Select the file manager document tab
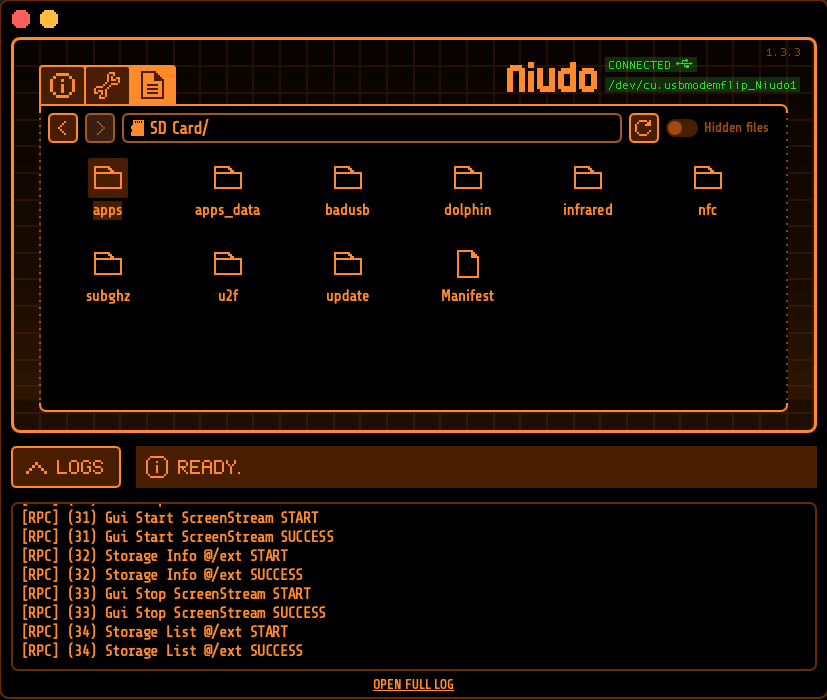 (152, 85)
